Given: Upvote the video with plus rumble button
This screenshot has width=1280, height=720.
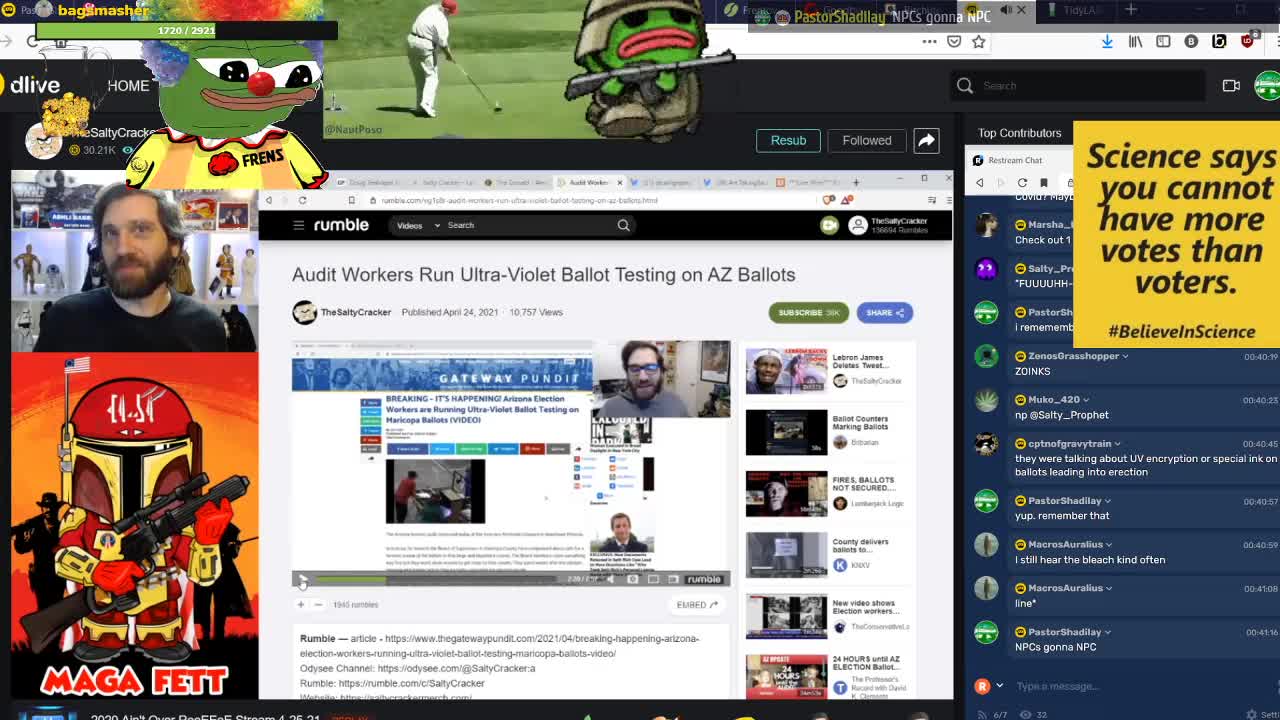Looking at the screenshot, I should (x=300, y=604).
